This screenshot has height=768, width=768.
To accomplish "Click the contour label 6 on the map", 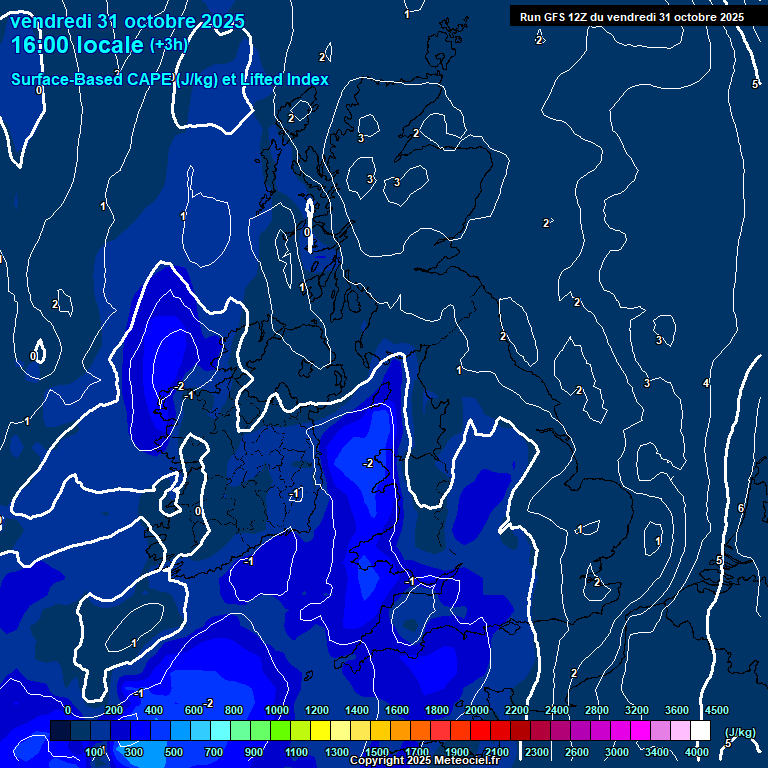I will coord(740,509).
